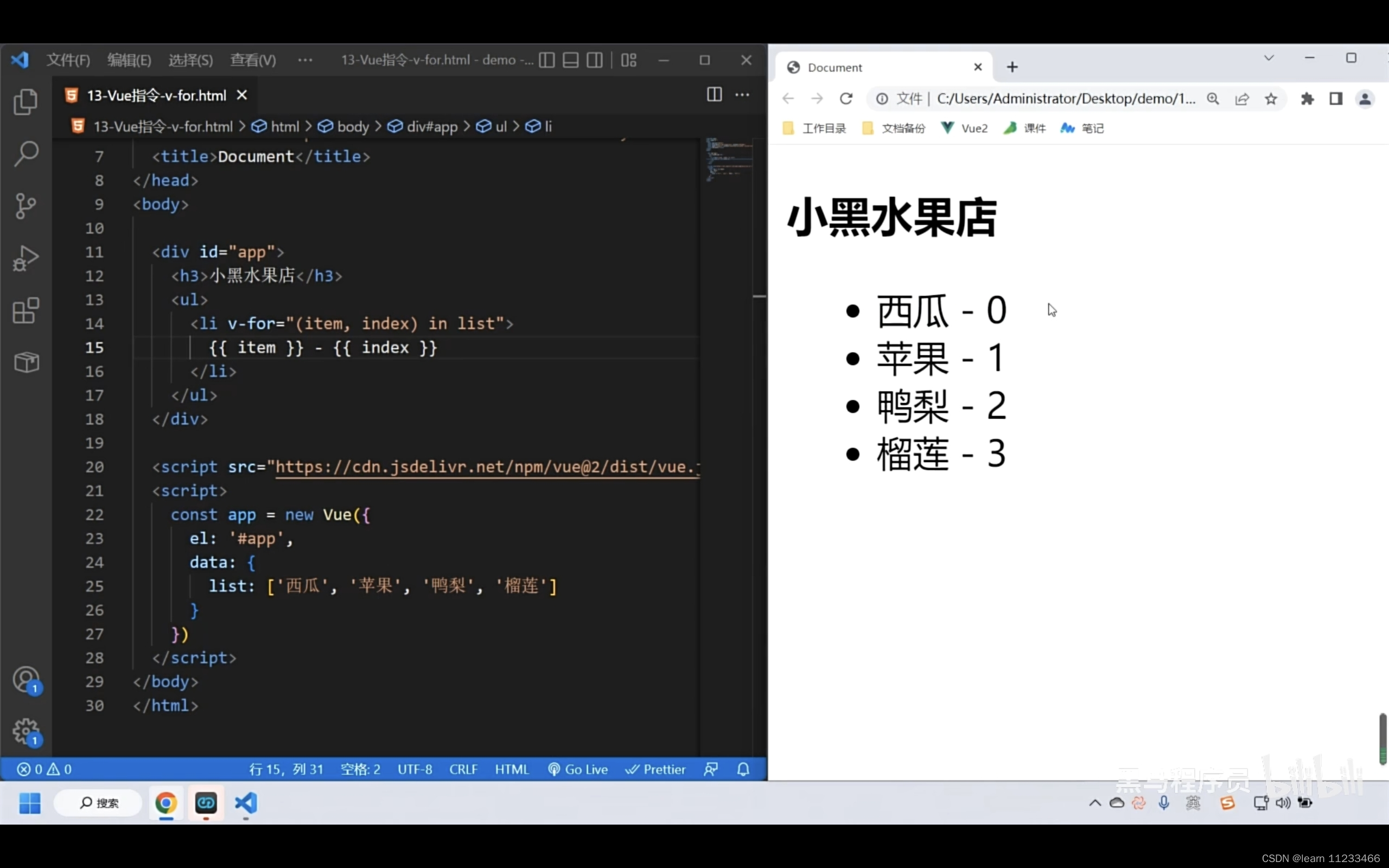
Task: Open the Search view in VS Code
Action: coord(26,154)
